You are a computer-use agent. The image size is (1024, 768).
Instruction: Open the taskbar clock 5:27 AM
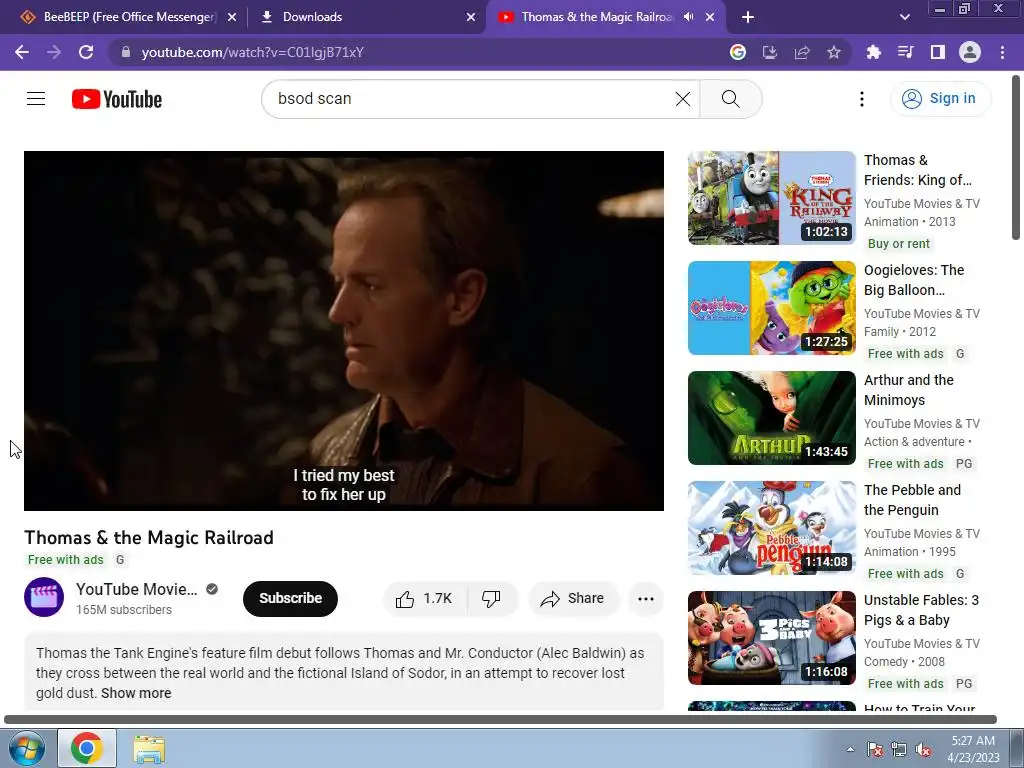point(973,749)
